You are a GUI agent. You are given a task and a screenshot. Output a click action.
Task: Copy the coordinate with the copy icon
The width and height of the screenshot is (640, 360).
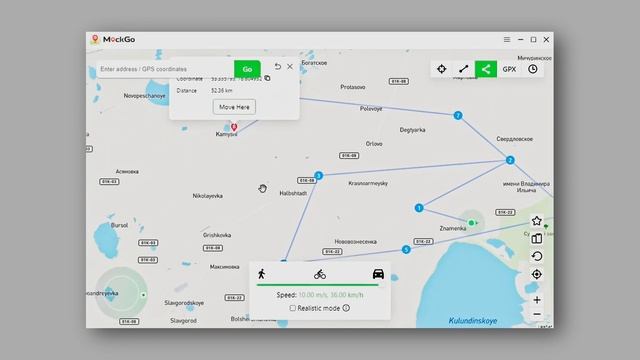(267, 78)
